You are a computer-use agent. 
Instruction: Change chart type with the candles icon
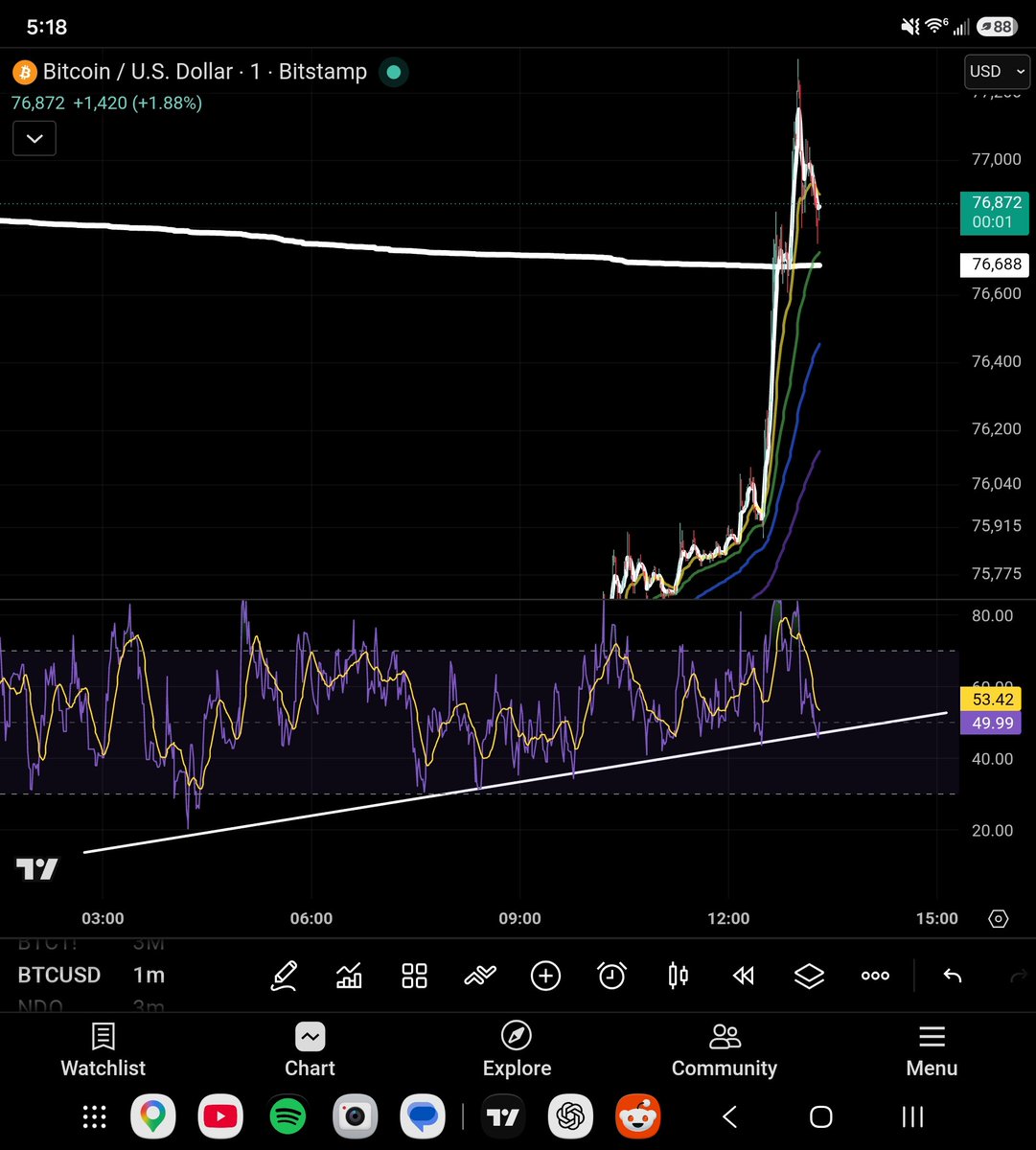[x=678, y=976]
